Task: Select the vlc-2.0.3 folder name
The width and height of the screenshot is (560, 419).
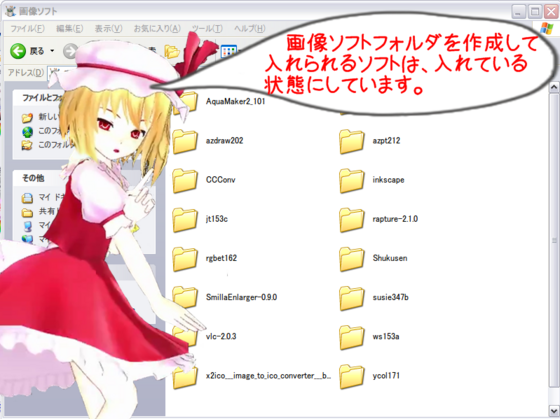Action: click(x=221, y=336)
